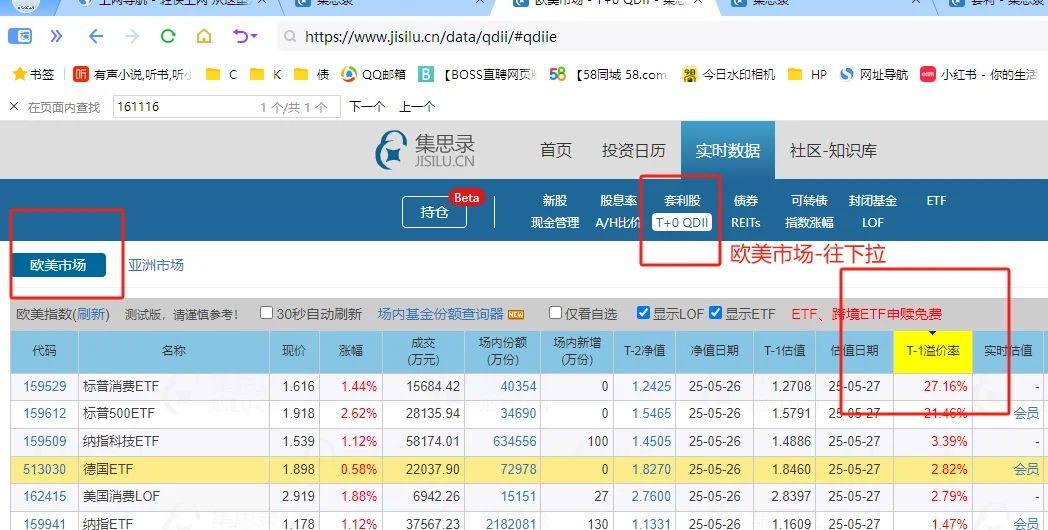Sort by the 涨幅 column header
The height and width of the screenshot is (530, 1048).
(351, 351)
